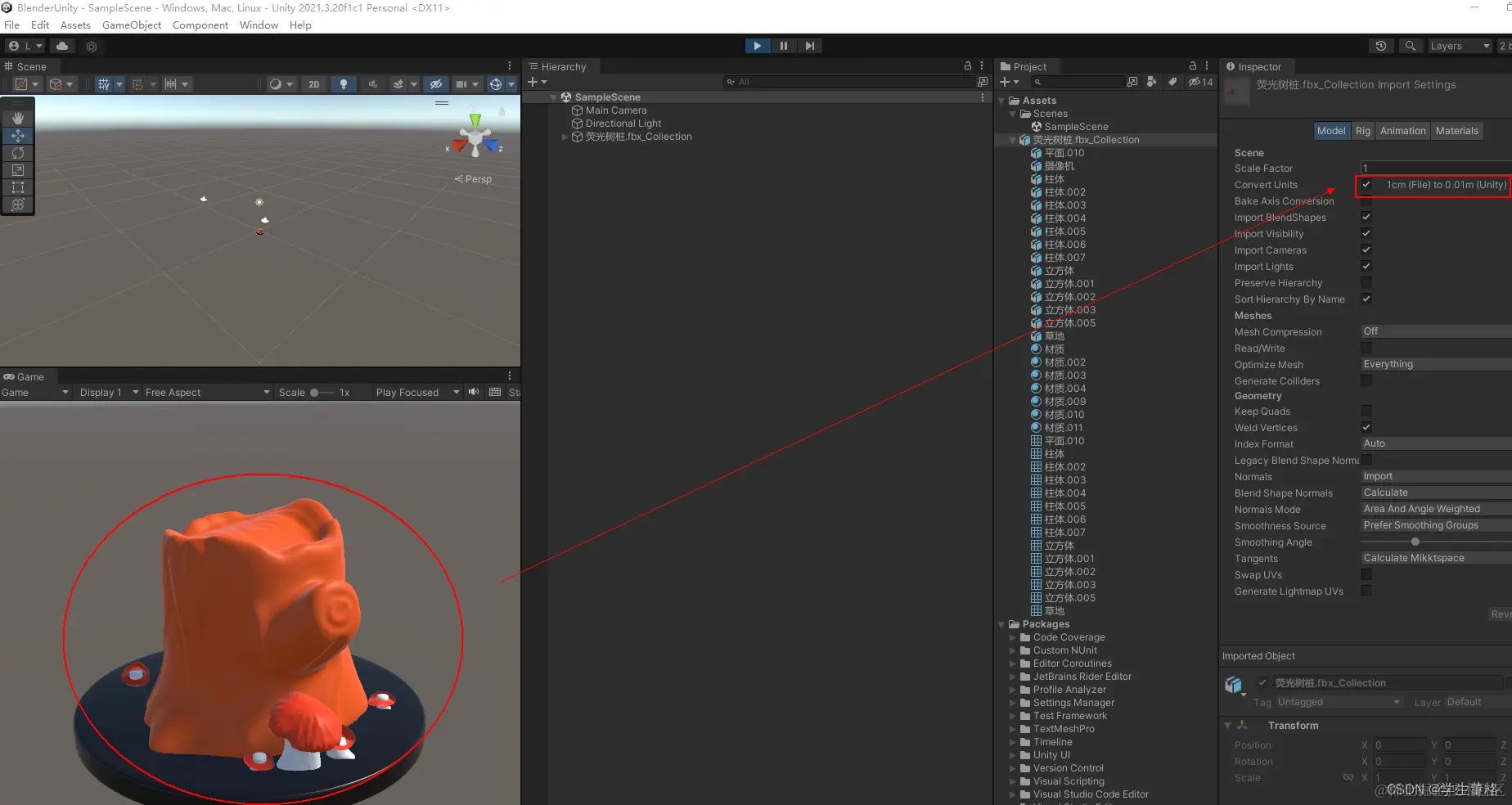
Task: Open the Tangents Calculate Mikktspace dropdown
Action: click(1436, 558)
